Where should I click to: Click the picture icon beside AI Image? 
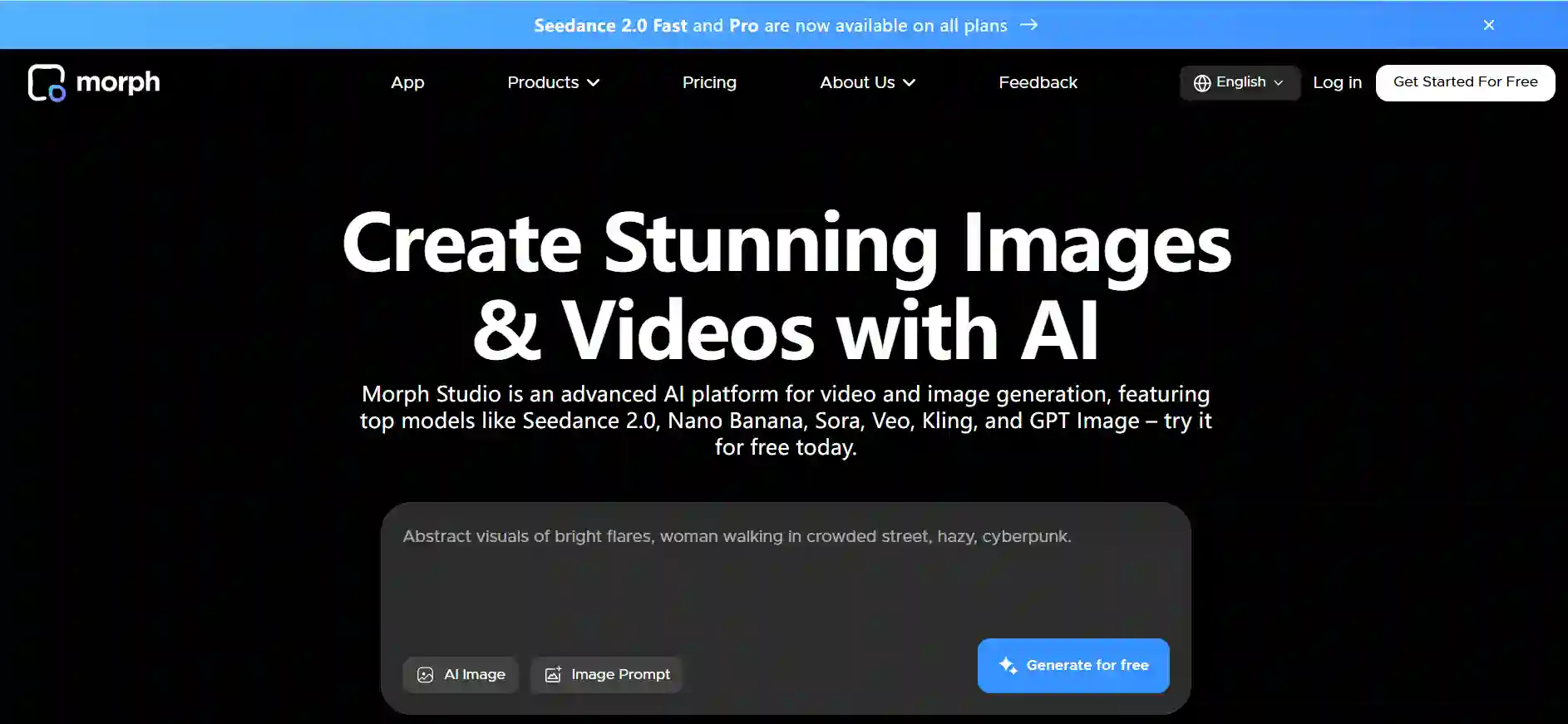425,674
